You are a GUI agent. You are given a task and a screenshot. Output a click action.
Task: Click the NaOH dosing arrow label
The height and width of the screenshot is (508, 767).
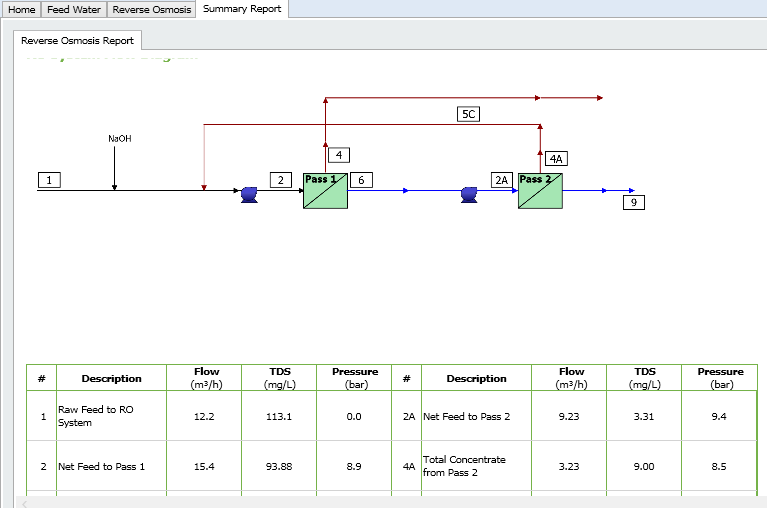coord(120,139)
